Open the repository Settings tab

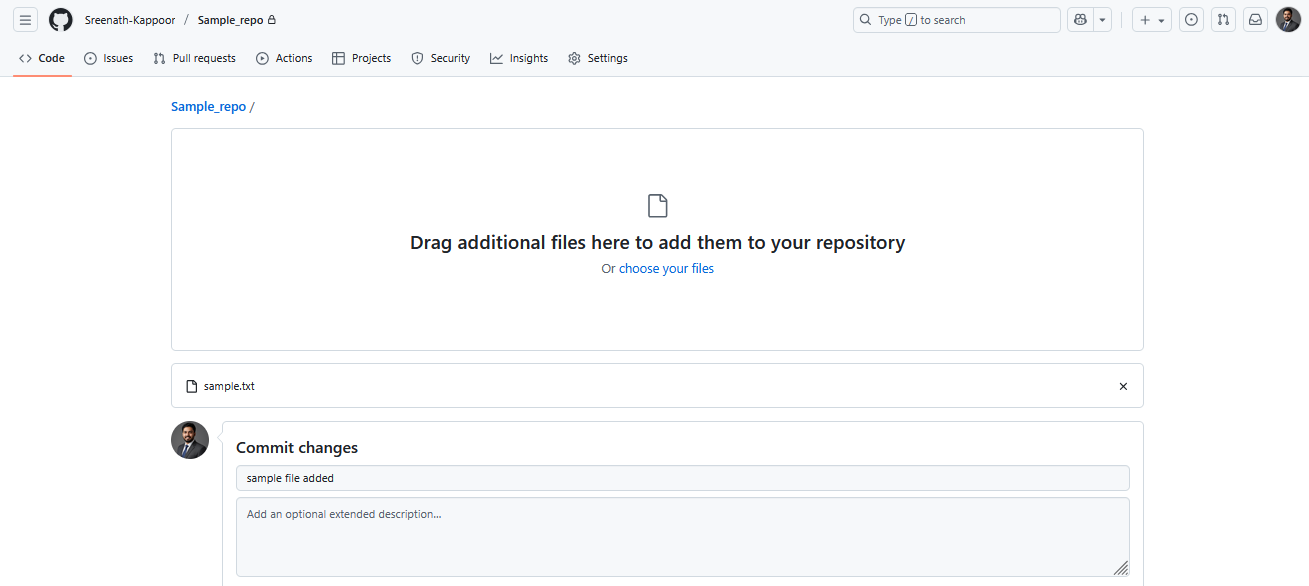click(x=598, y=58)
